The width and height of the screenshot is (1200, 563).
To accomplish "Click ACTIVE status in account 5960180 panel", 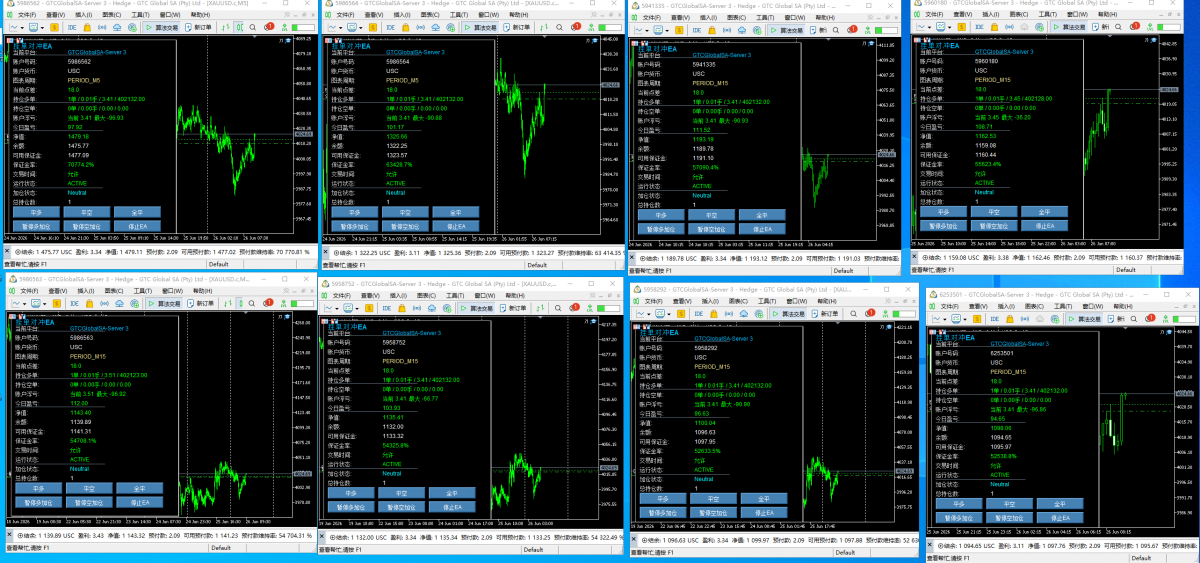I will point(985,183).
